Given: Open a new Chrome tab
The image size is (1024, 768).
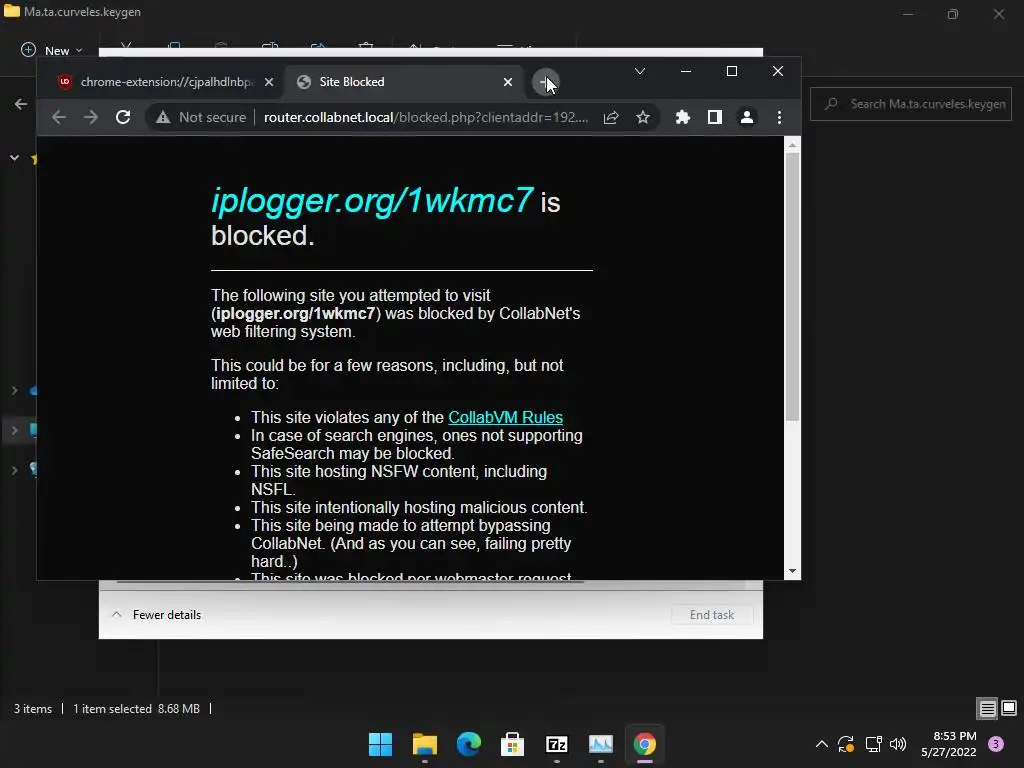Looking at the screenshot, I should pos(545,82).
